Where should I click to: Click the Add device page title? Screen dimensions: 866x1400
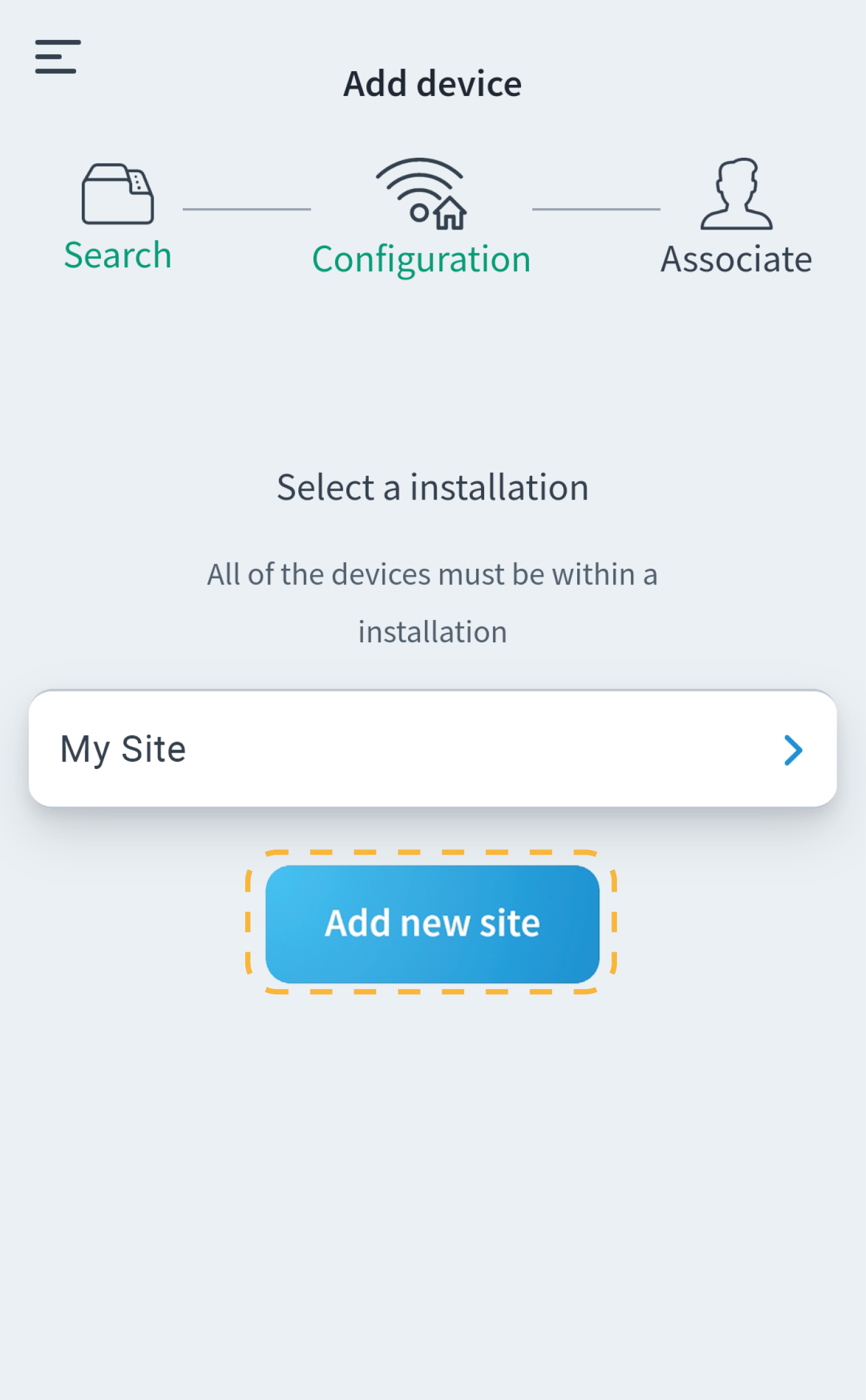coord(432,84)
